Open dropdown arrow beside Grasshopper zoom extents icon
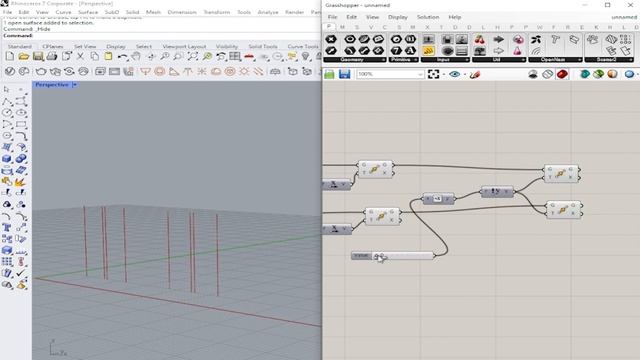This screenshot has width=640, height=360. pos(444,74)
